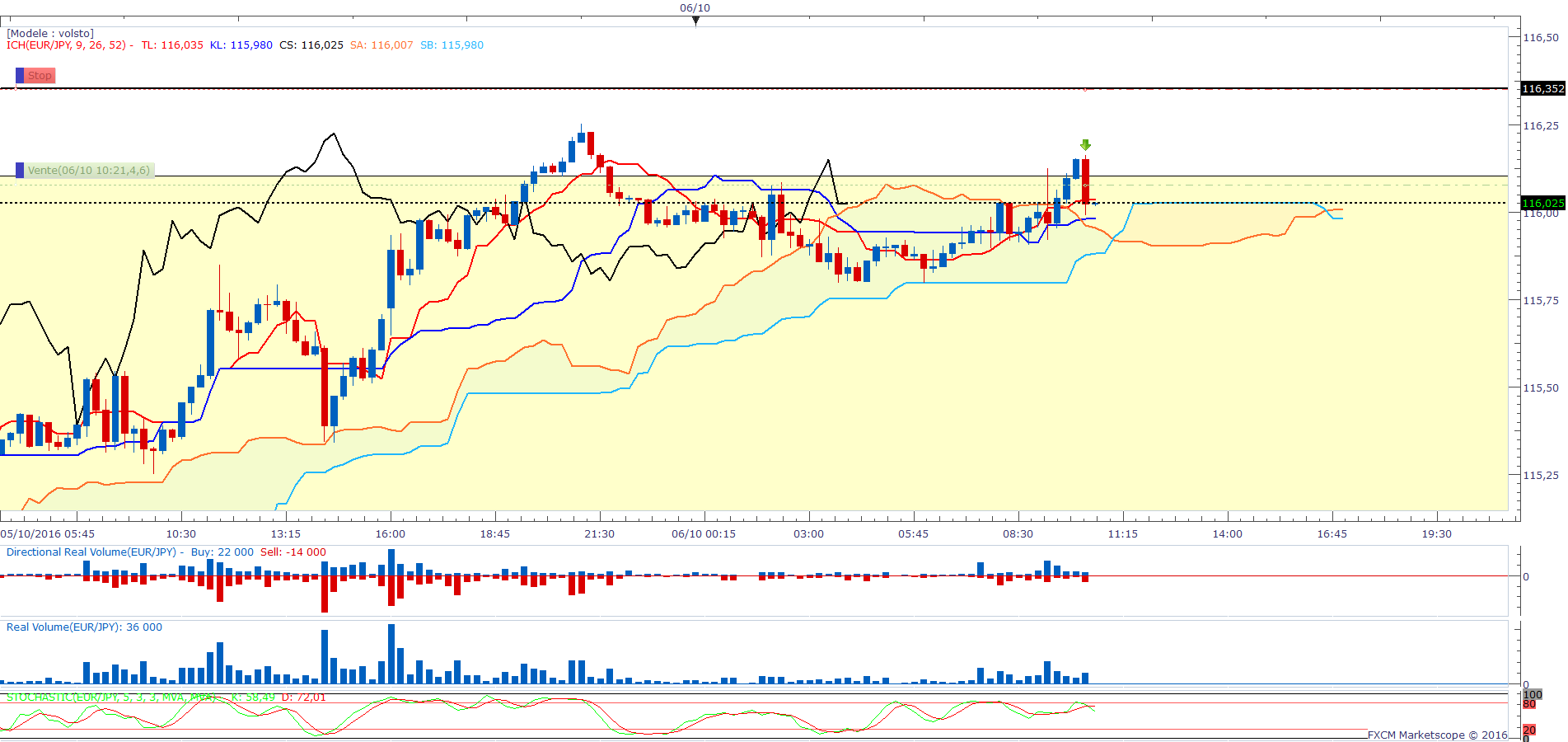Viewport: 1568px width, 742px height.
Task: Click the FXCM Marketscope copyright text
Action: [1438, 735]
